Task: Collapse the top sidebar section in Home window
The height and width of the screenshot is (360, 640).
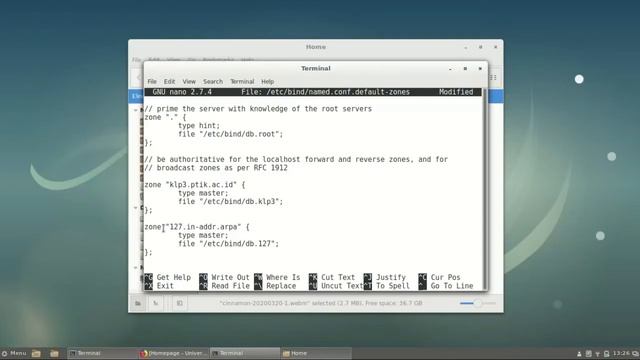Action: [x=136, y=110]
